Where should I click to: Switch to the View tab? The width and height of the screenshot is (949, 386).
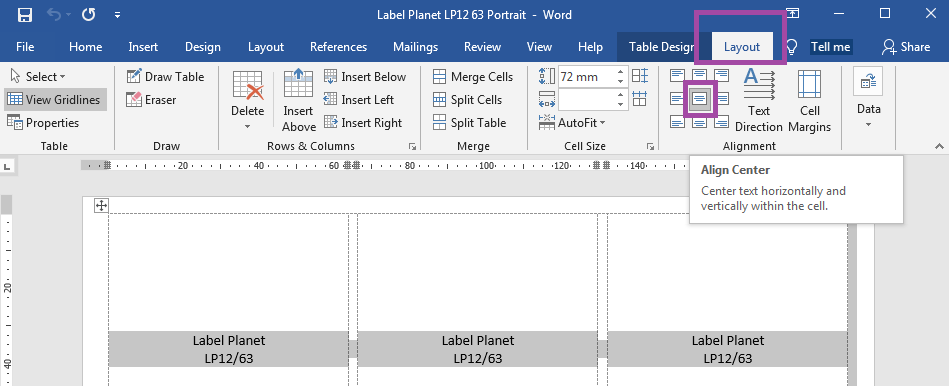coord(539,47)
